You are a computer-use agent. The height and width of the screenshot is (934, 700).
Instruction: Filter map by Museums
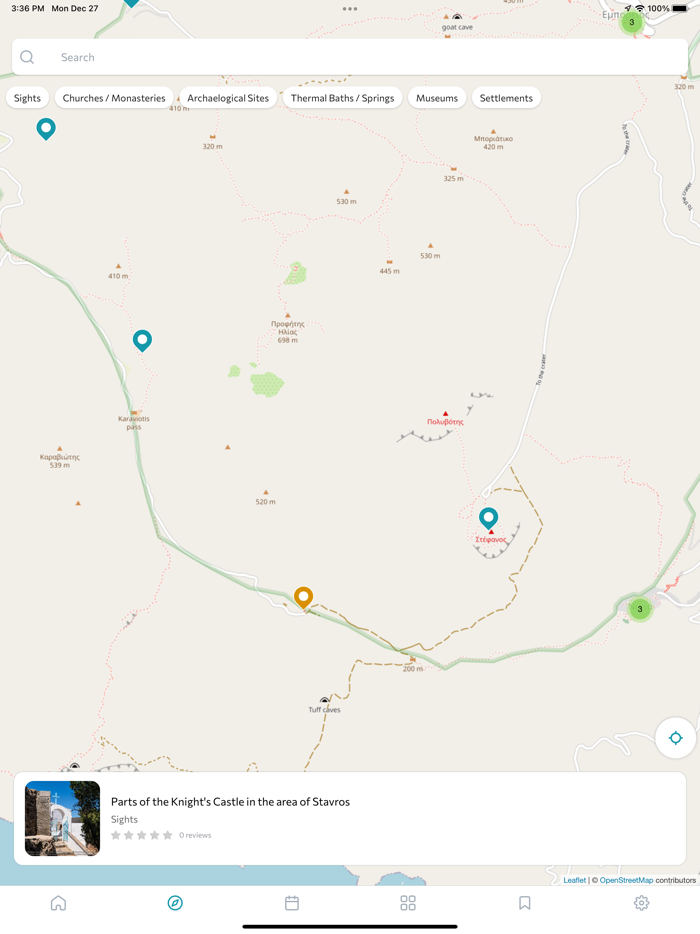(437, 98)
